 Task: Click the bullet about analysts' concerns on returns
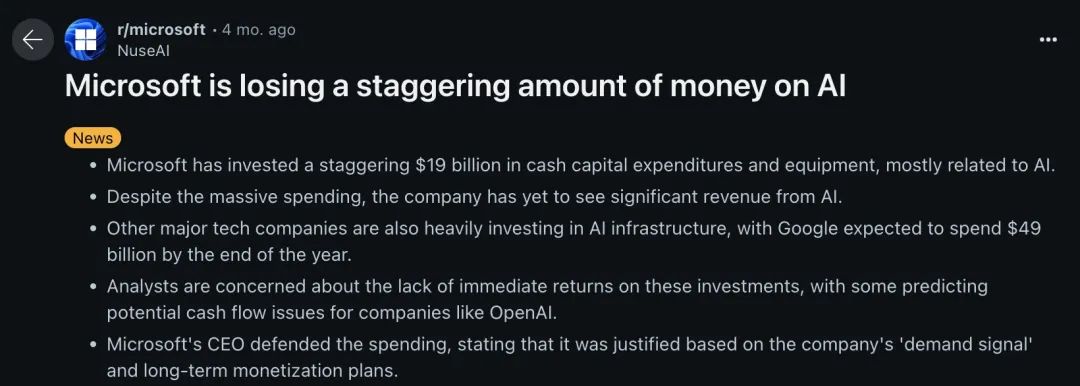pyautogui.click(x=547, y=299)
